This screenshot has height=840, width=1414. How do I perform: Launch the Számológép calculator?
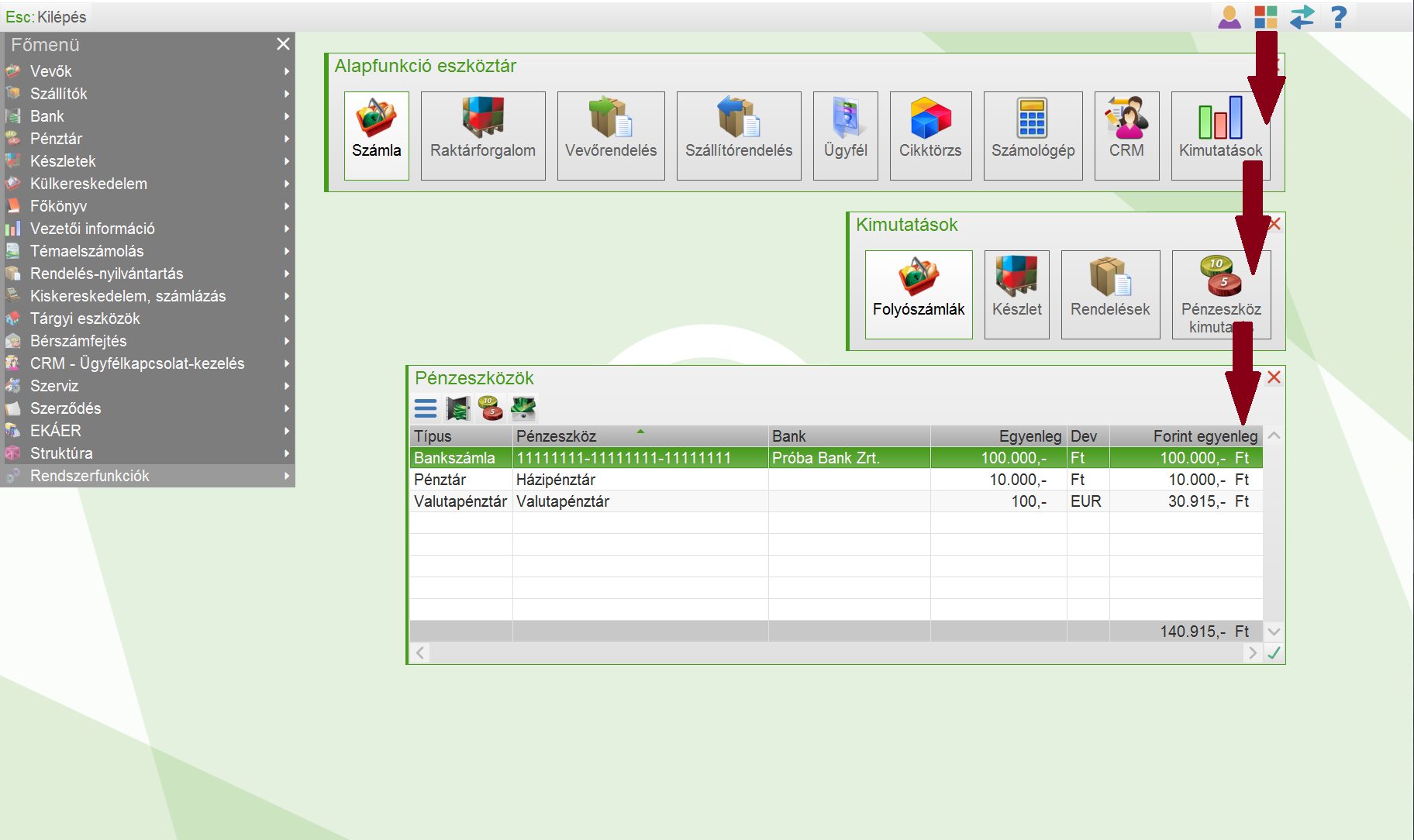pos(1033,136)
